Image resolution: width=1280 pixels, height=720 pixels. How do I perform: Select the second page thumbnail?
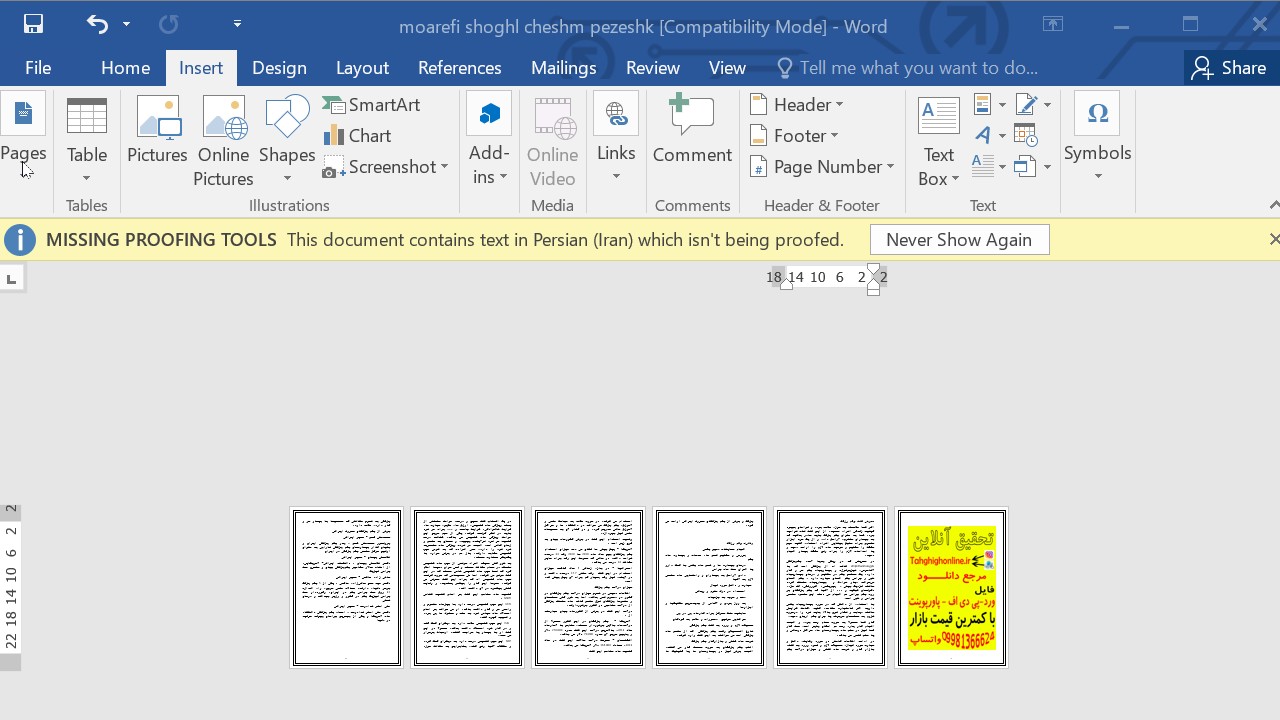(468, 587)
